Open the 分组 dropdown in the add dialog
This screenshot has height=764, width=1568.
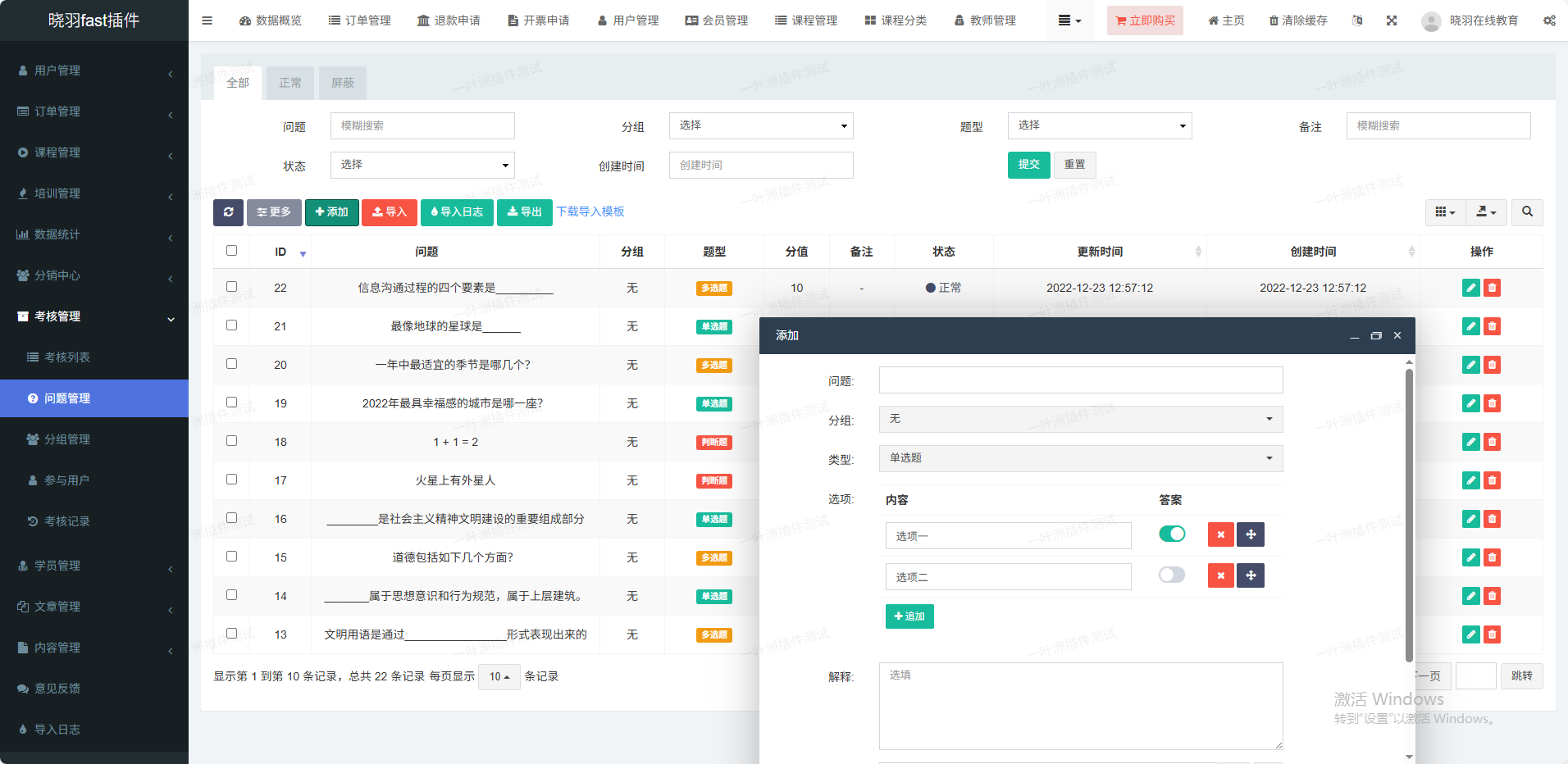click(x=1080, y=419)
